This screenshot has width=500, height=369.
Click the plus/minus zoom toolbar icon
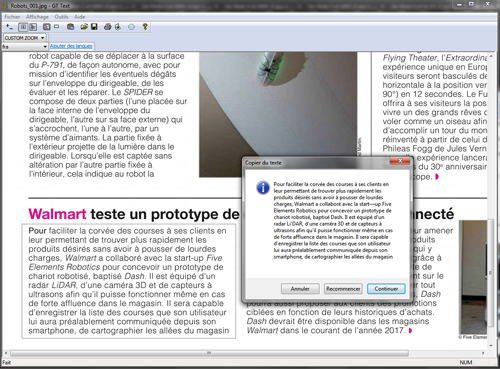point(9,27)
